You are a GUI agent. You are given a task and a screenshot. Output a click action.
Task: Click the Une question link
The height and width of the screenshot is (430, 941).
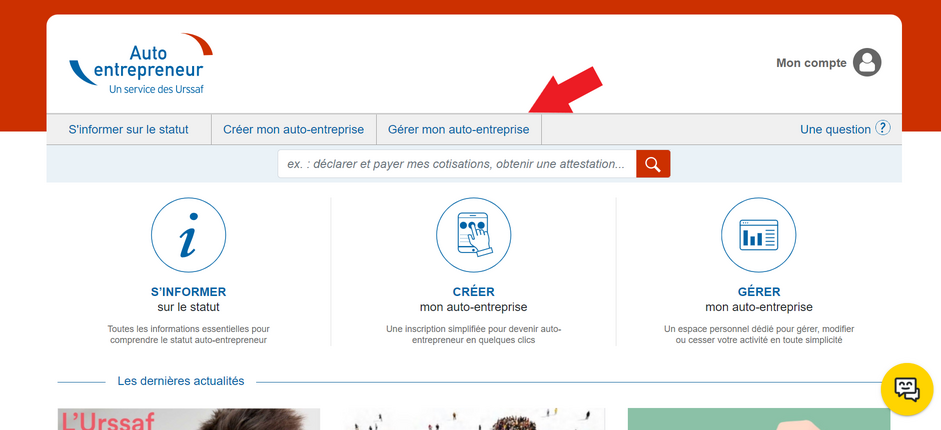click(835, 129)
